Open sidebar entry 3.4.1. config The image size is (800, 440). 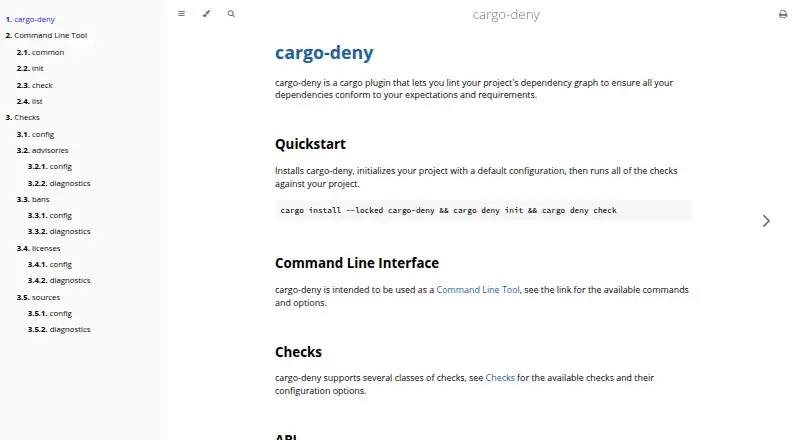(50, 264)
